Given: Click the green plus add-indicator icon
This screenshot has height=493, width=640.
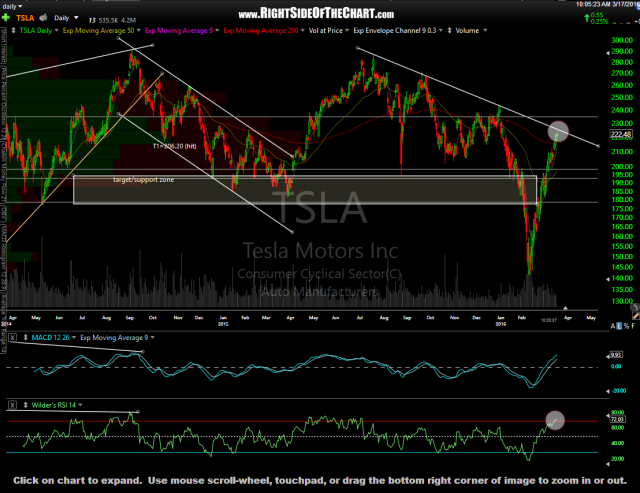Looking at the screenshot, I should coord(6,18).
